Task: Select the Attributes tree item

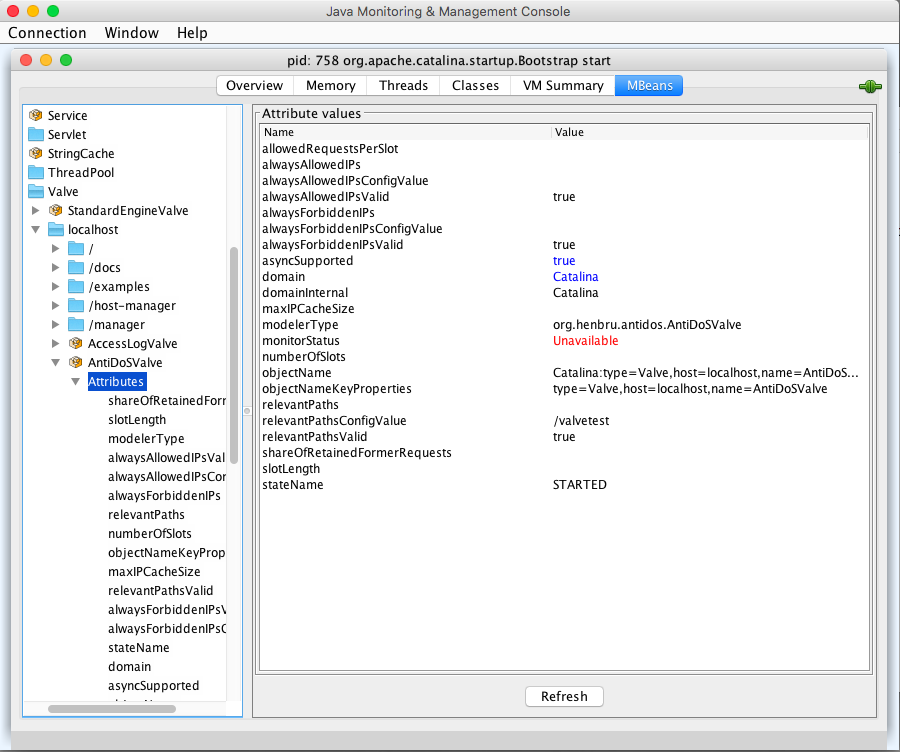Action: click(x=116, y=381)
